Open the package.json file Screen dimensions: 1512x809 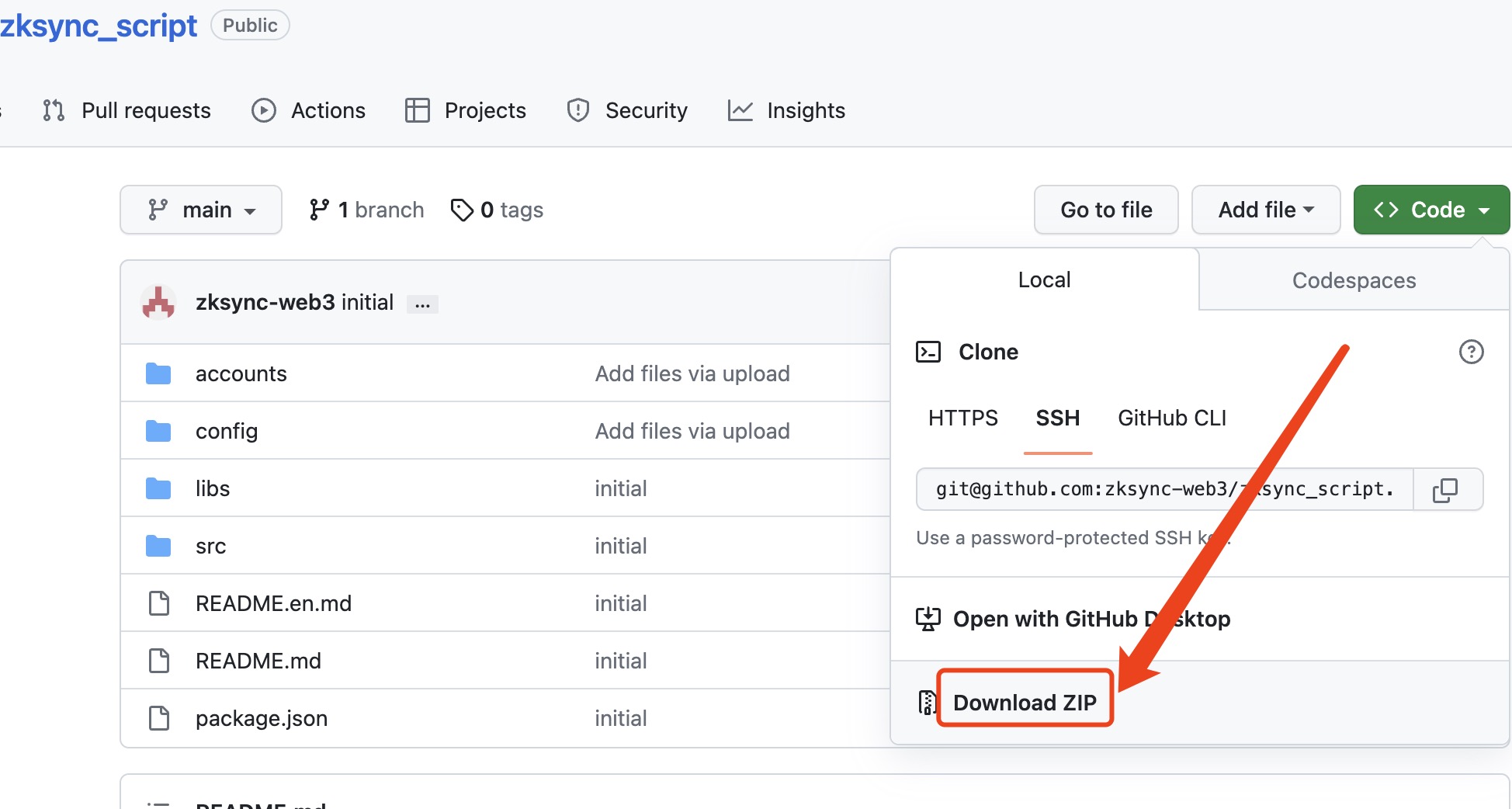pyautogui.click(x=262, y=718)
